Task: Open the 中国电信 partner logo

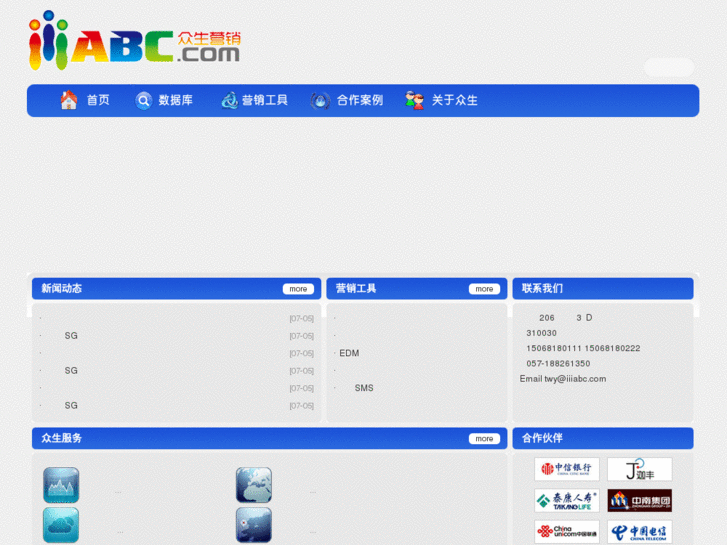Action: tap(640, 532)
